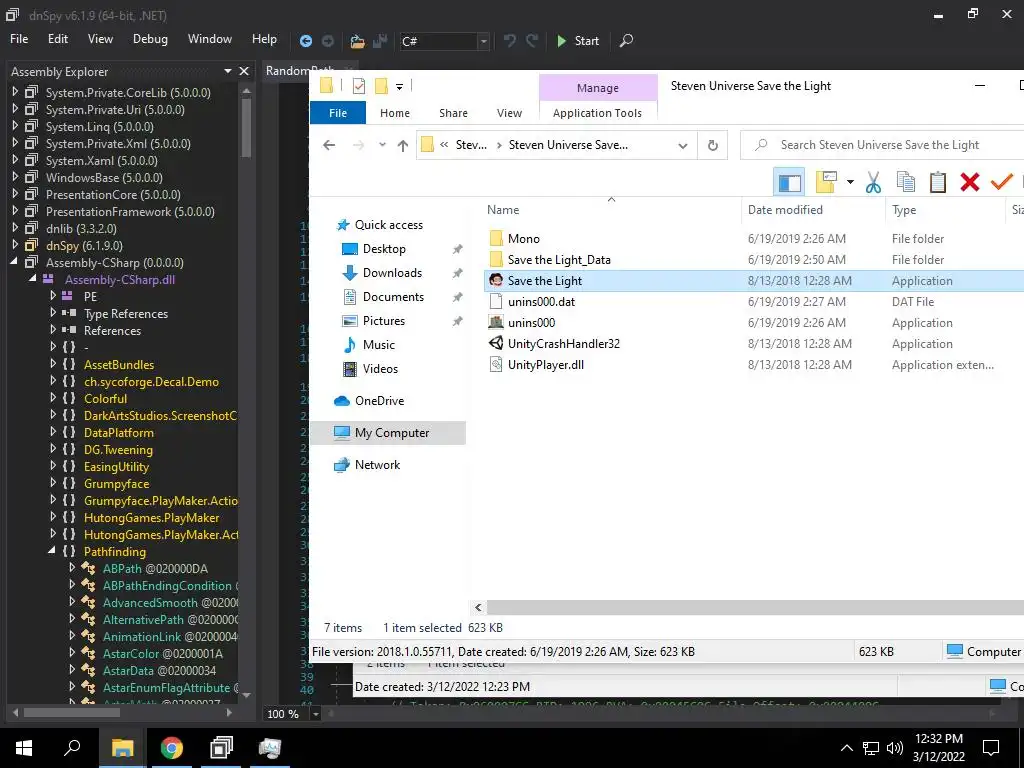Screen dimensions: 1024x768
Task: Expand the Type References node
Action: coord(53,313)
